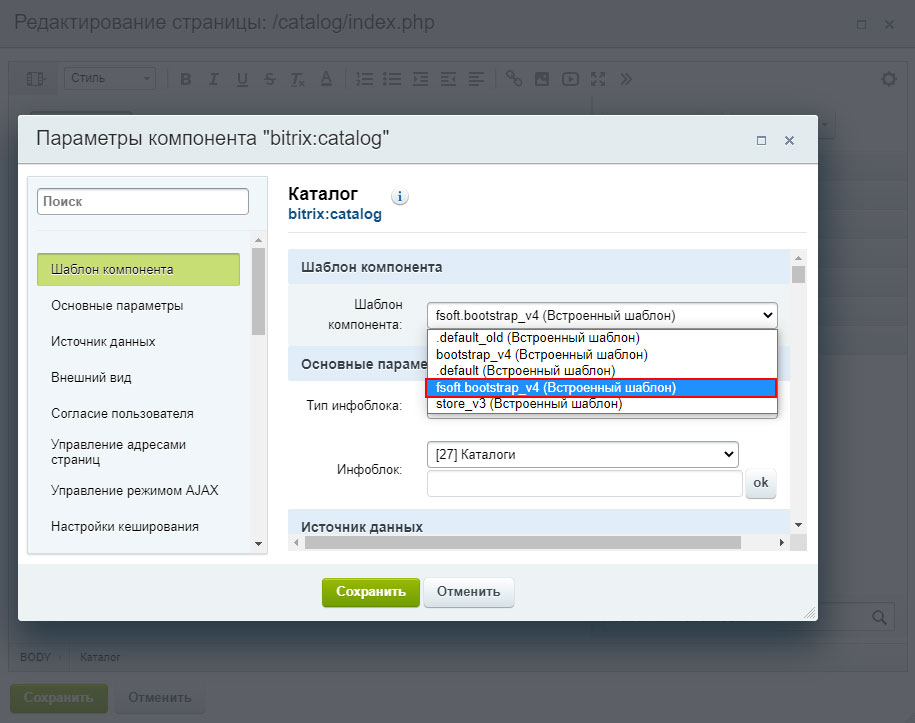The height and width of the screenshot is (723, 915).
Task: Open editor settings gear icon
Action: (x=888, y=79)
